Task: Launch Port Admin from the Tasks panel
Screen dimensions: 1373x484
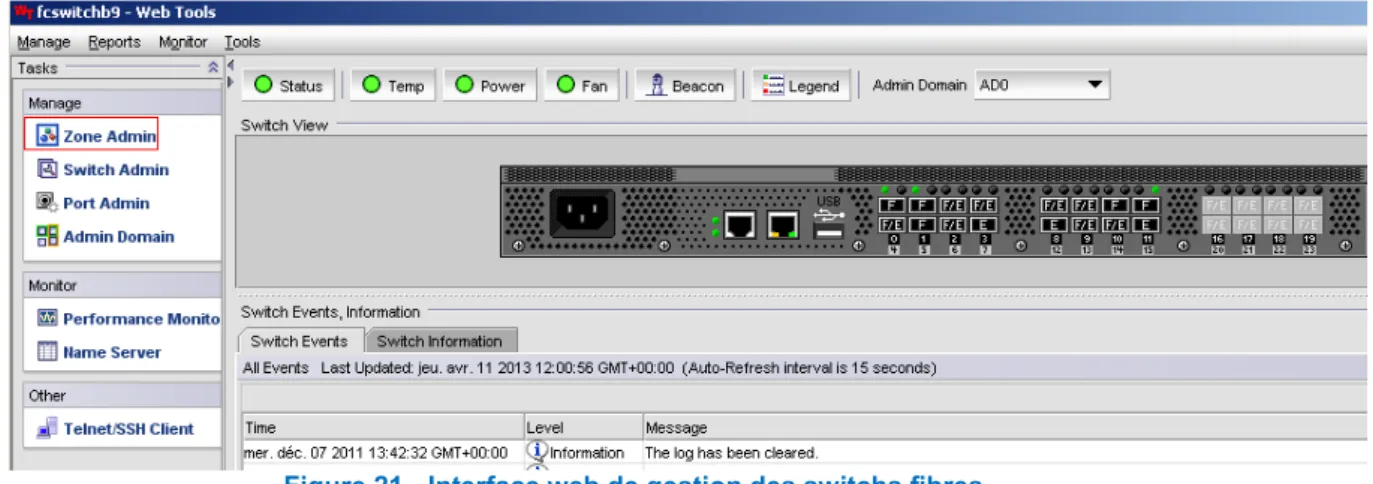Action: point(93,203)
